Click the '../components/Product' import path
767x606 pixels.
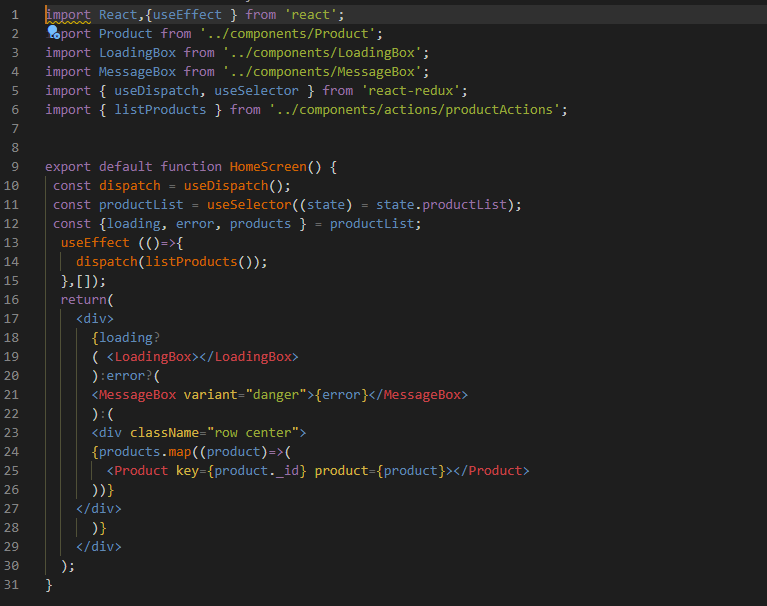coord(288,34)
